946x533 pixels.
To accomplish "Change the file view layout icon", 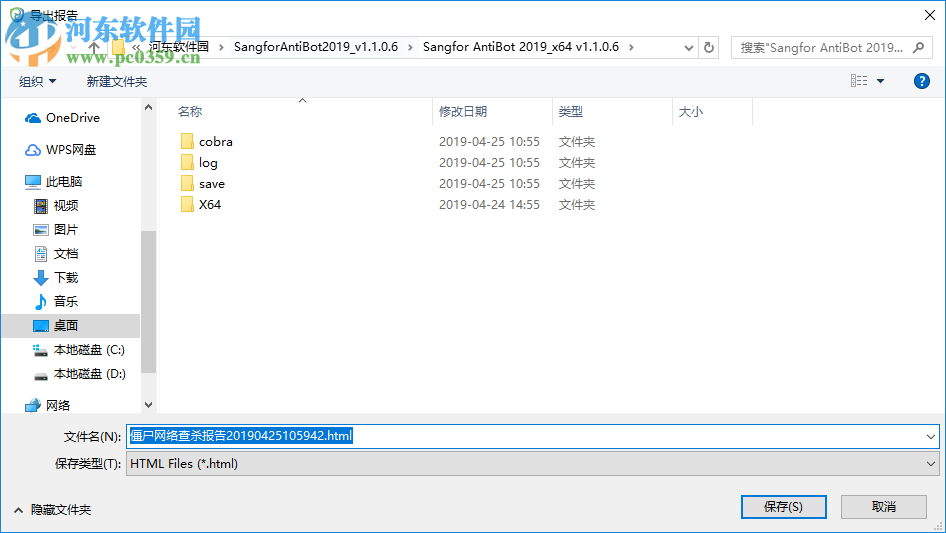I will tap(859, 81).
